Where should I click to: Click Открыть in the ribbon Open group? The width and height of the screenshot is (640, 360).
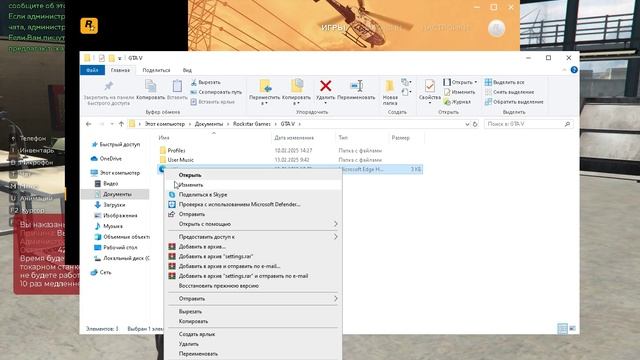pos(460,82)
